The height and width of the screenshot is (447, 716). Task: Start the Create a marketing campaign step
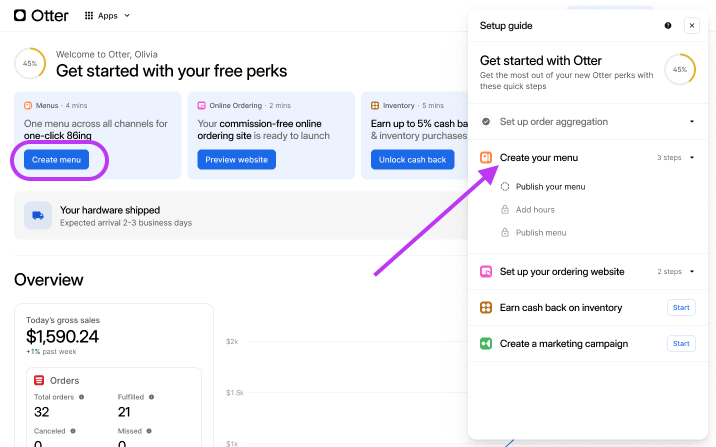pos(680,344)
